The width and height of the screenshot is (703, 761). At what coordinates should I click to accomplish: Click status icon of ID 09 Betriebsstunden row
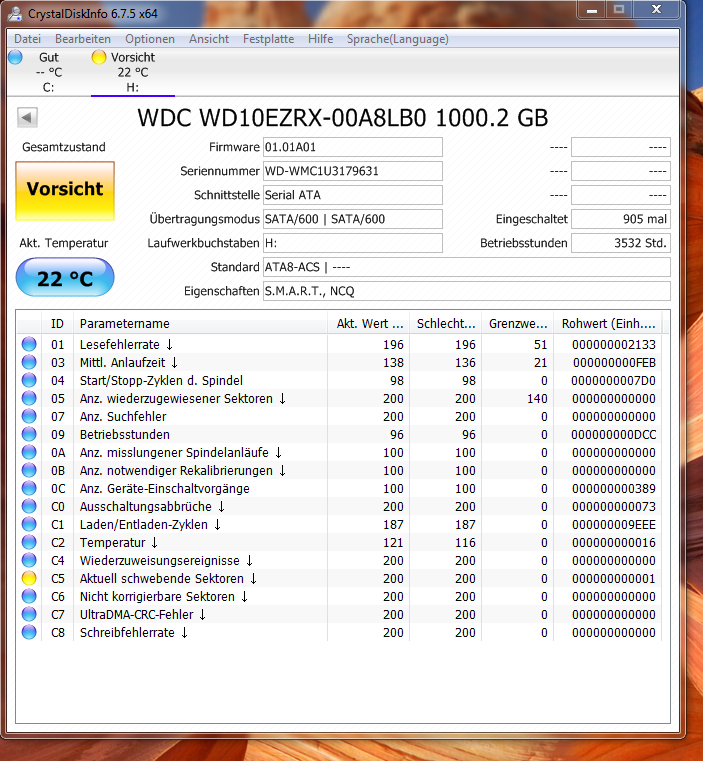29,434
